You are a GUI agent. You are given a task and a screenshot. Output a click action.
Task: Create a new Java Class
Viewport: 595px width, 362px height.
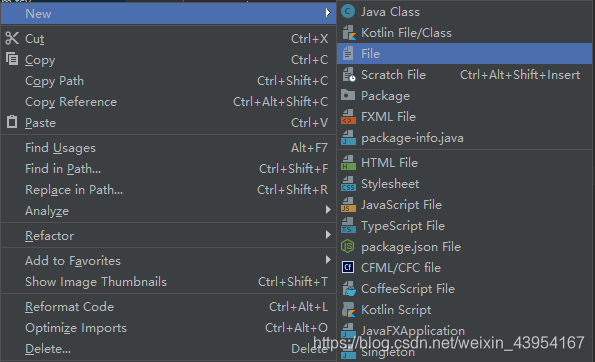click(464, 12)
